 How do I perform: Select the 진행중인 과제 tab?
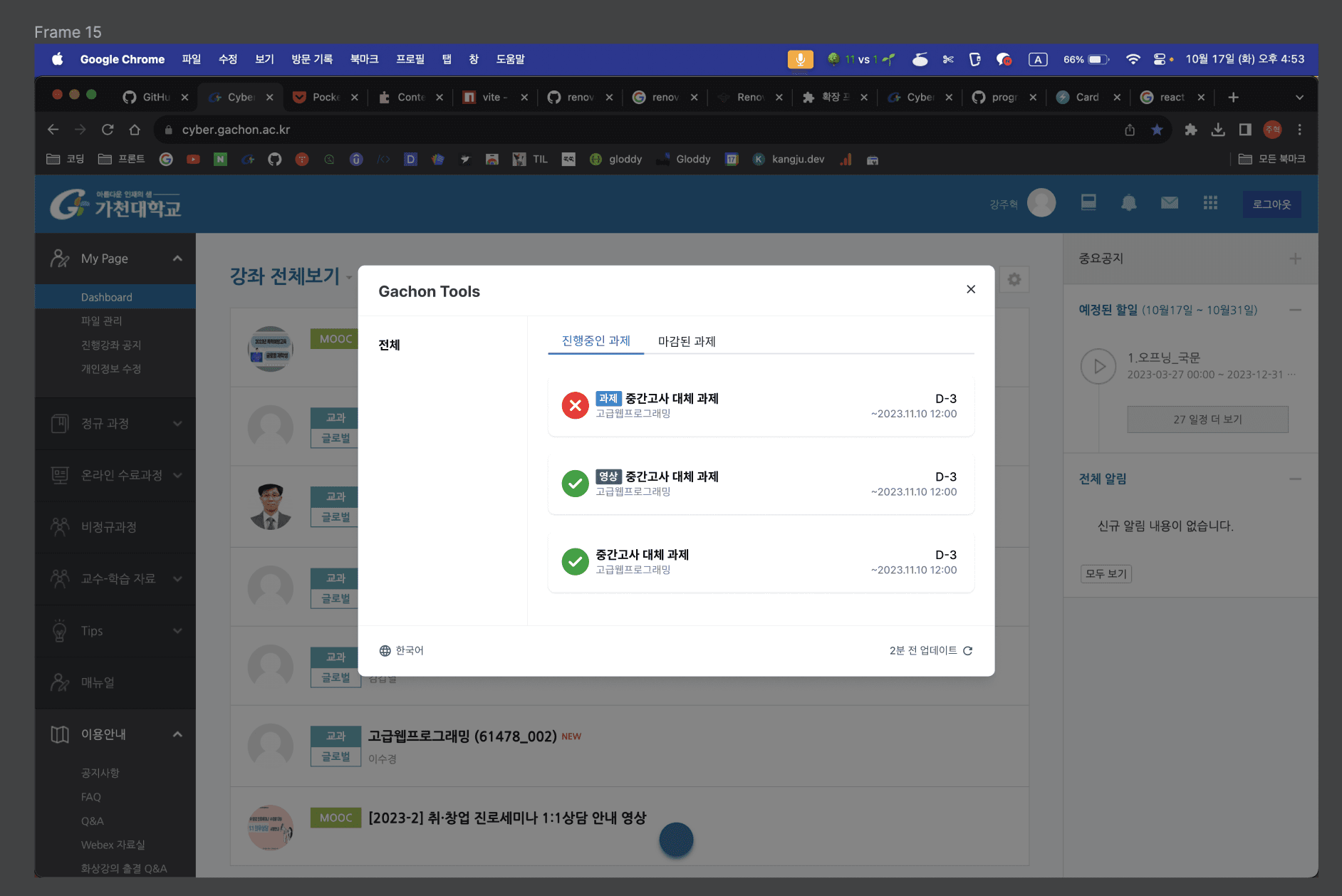595,341
